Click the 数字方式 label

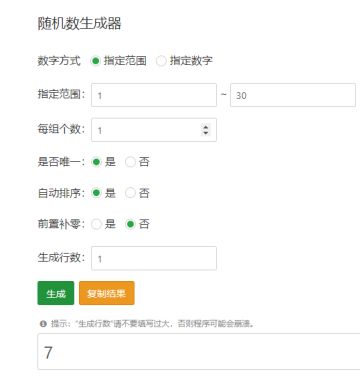point(59,61)
